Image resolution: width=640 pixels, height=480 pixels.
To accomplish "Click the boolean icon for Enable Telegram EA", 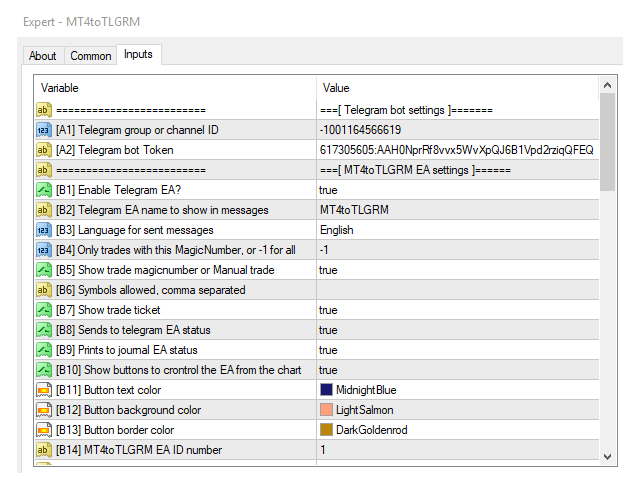I will [x=44, y=190].
